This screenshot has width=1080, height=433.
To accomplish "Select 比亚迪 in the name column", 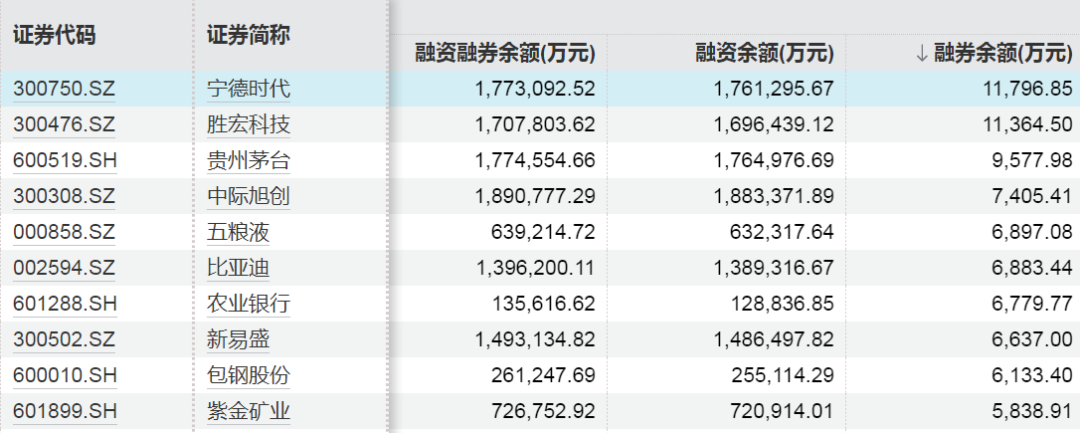I will click(238, 269).
